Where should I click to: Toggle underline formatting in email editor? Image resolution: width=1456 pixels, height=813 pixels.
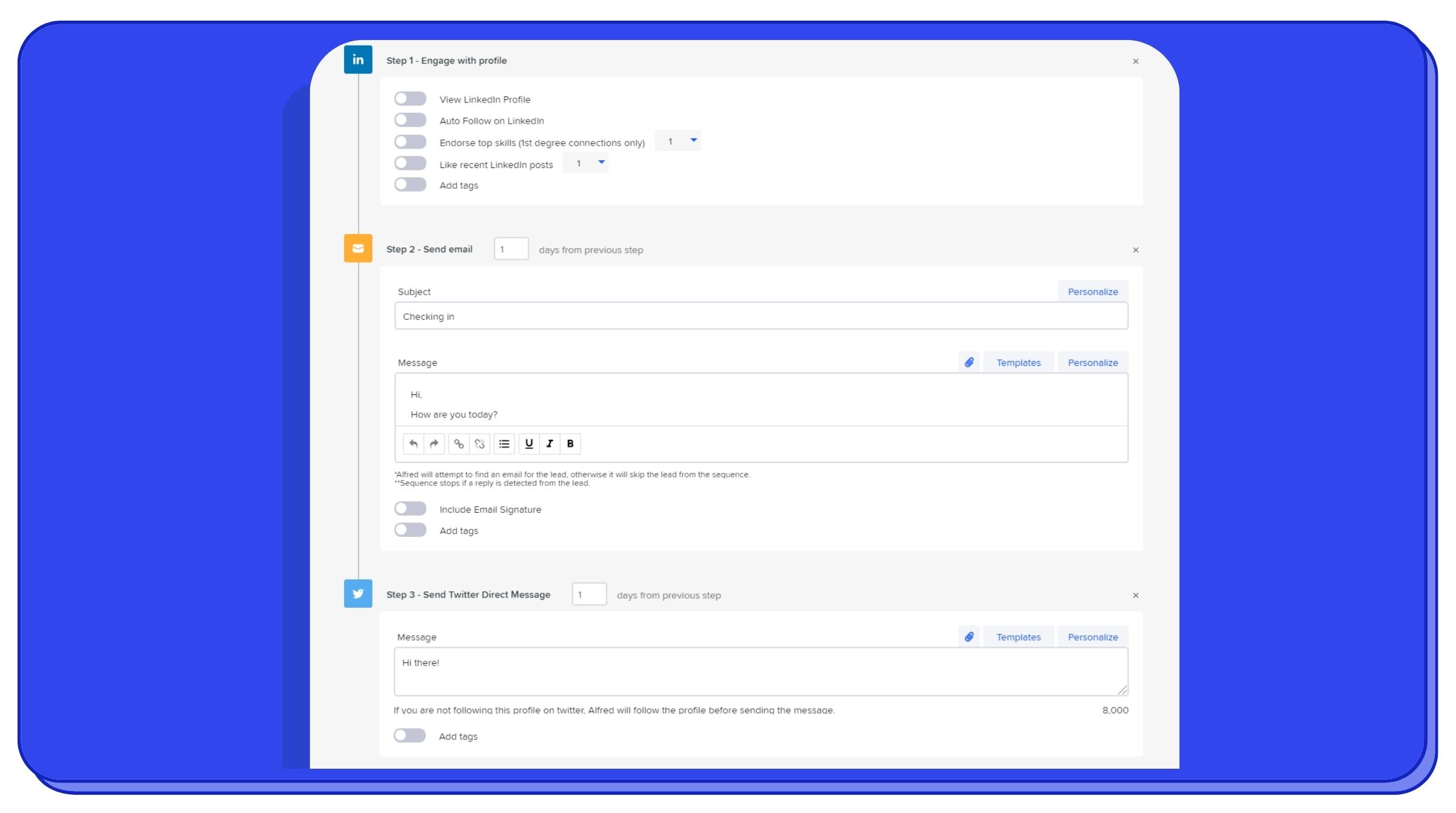pos(529,444)
